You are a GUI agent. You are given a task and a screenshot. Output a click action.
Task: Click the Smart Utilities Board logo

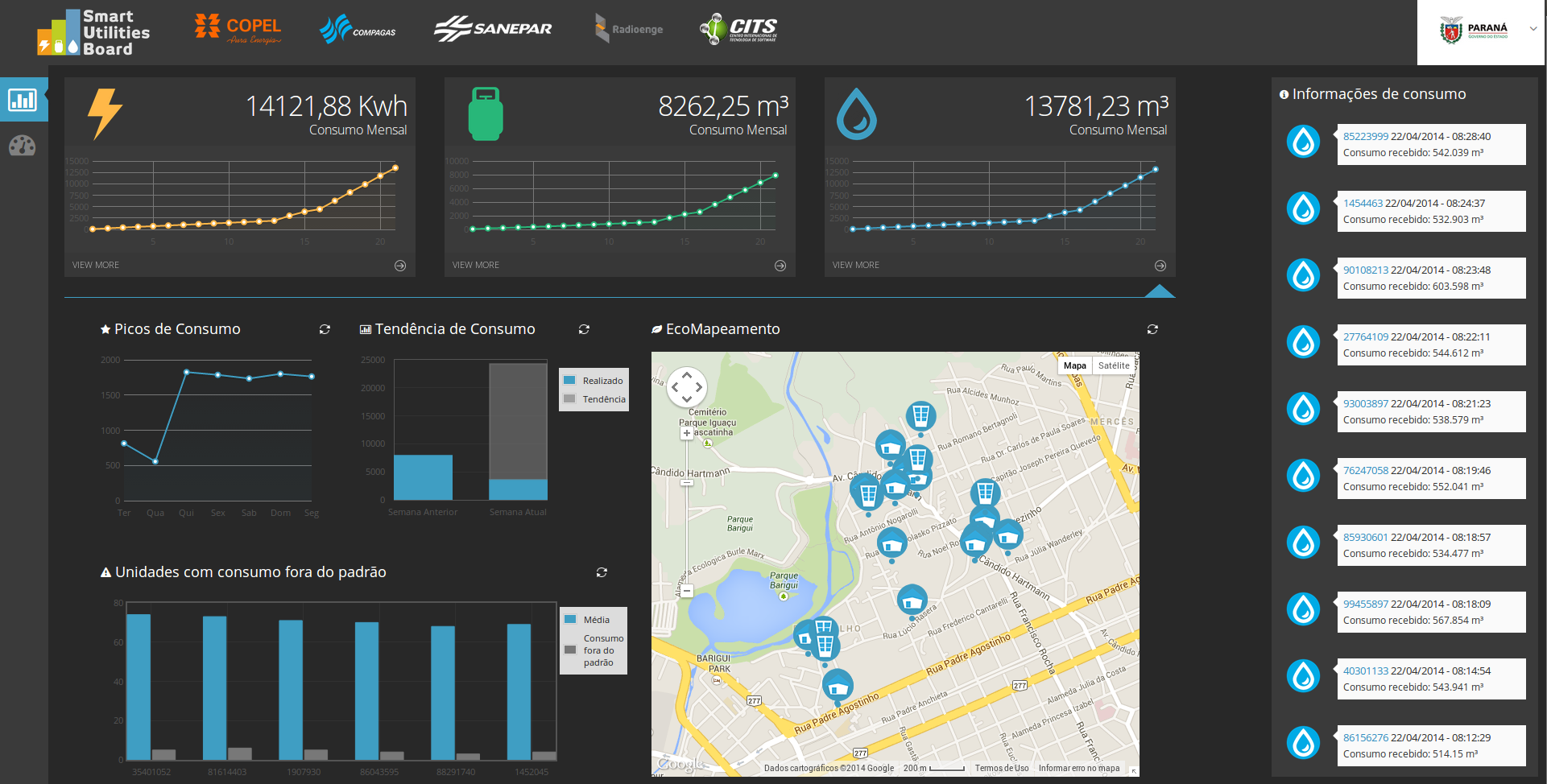point(93,32)
